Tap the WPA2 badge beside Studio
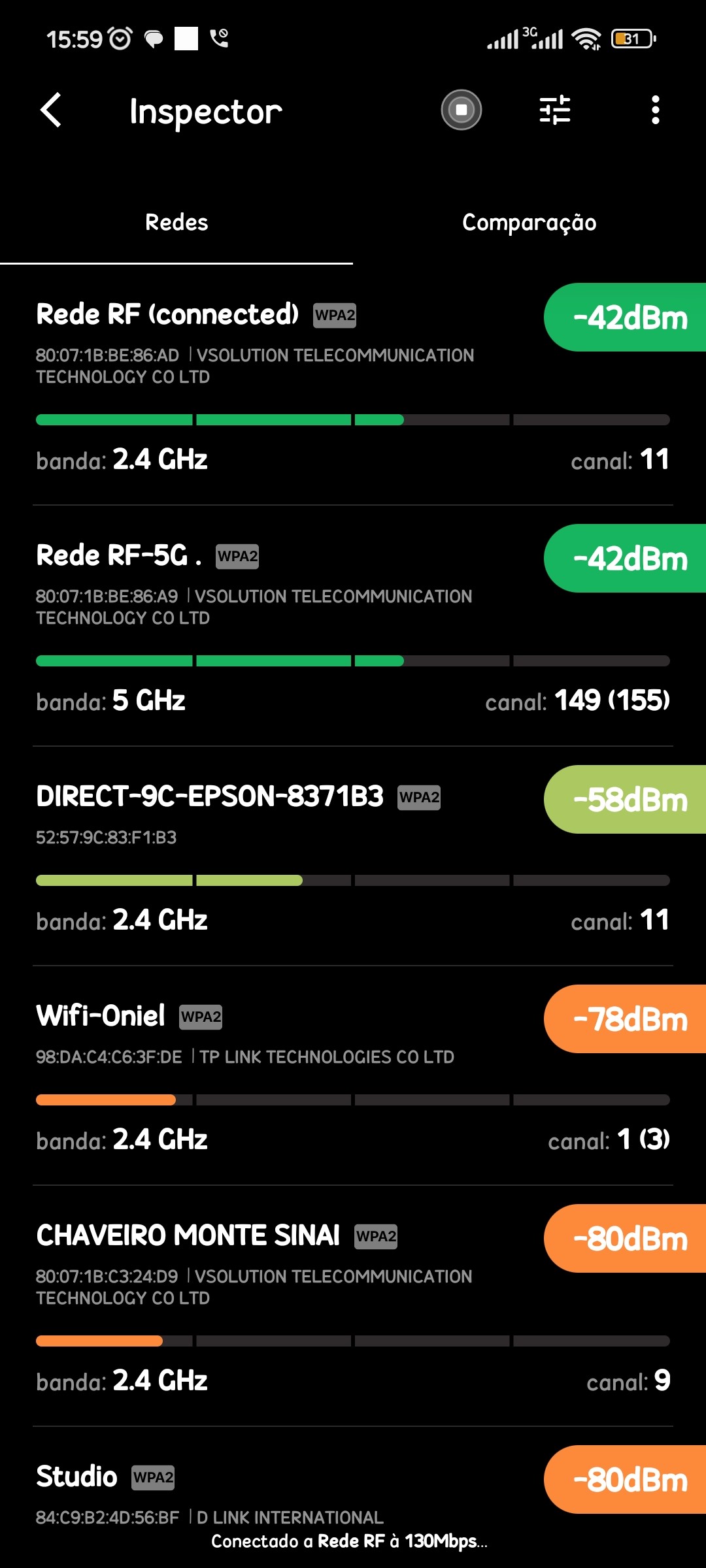 tap(153, 1478)
